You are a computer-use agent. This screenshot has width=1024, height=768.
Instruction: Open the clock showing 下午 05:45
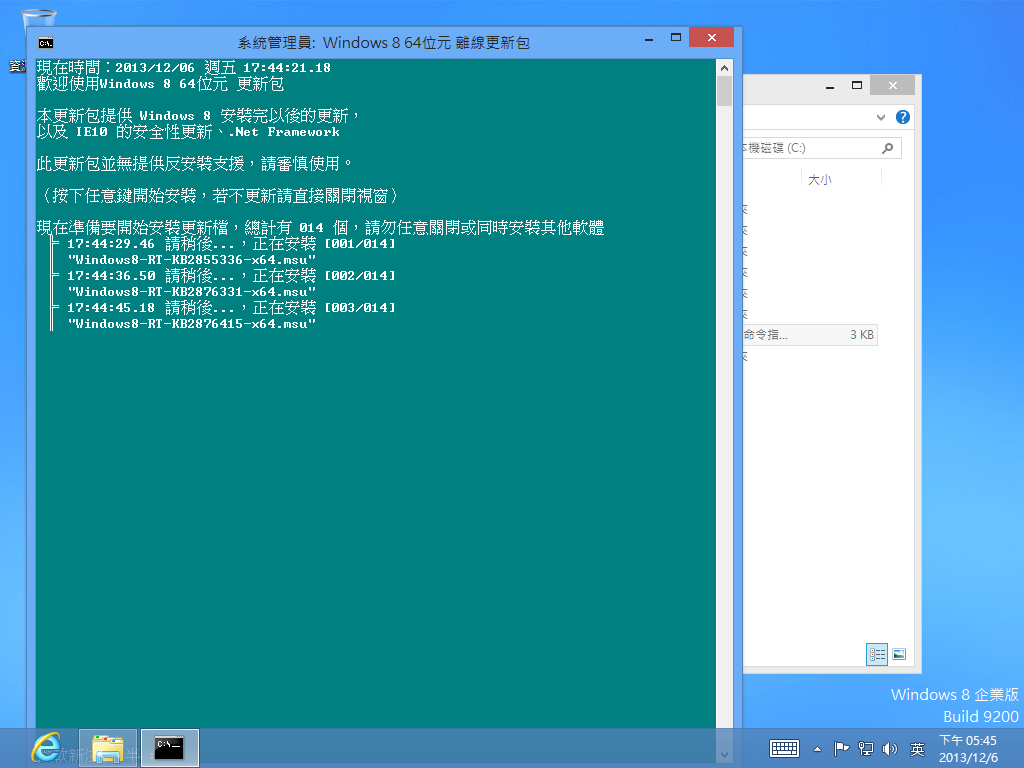968,749
